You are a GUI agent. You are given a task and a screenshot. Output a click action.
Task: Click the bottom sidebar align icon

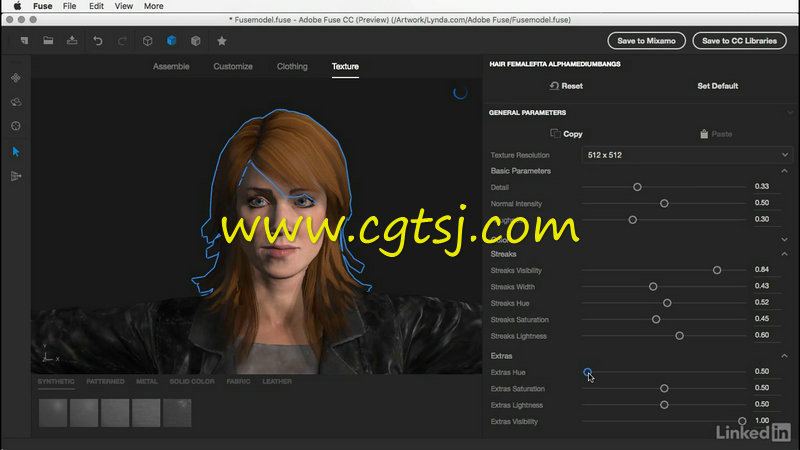[x=16, y=176]
